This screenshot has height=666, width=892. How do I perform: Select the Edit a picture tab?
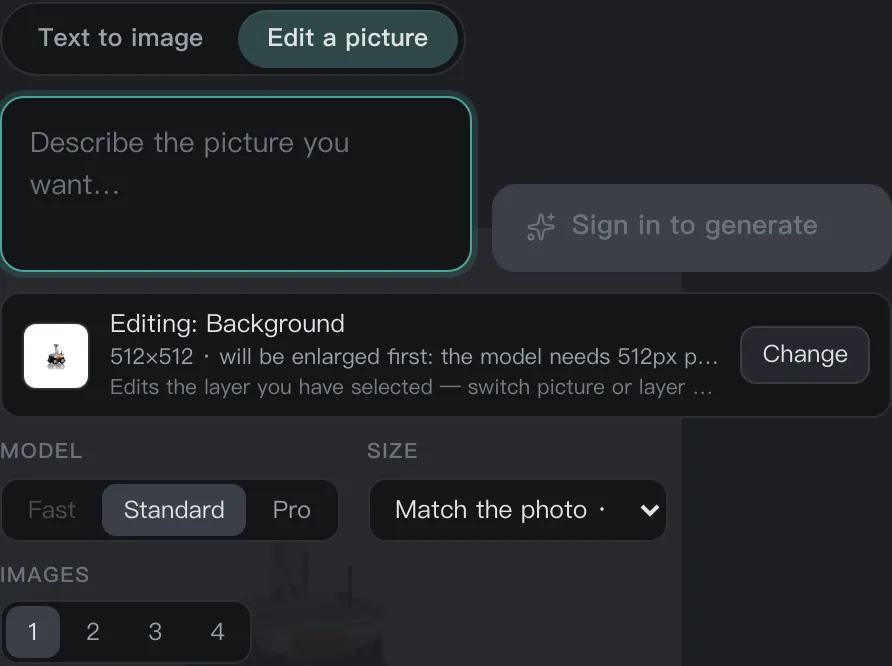348,38
